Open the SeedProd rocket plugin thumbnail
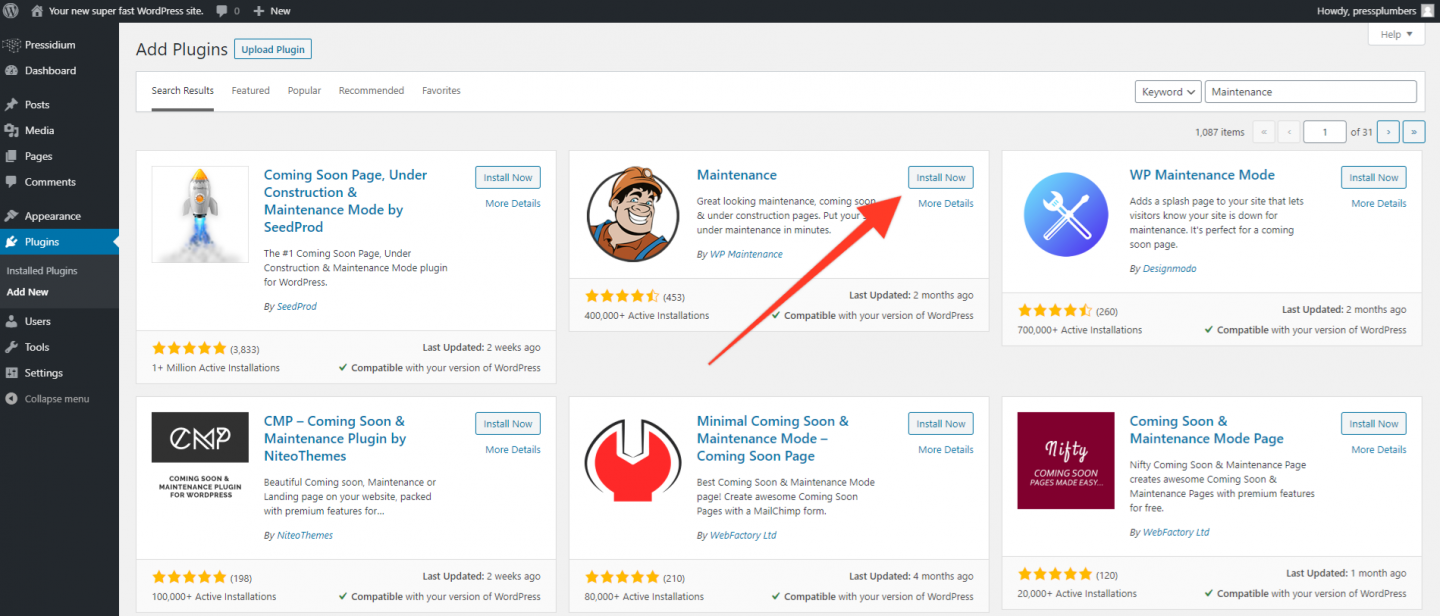The height and width of the screenshot is (616, 1440). pyautogui.click(x=200, y=214)
